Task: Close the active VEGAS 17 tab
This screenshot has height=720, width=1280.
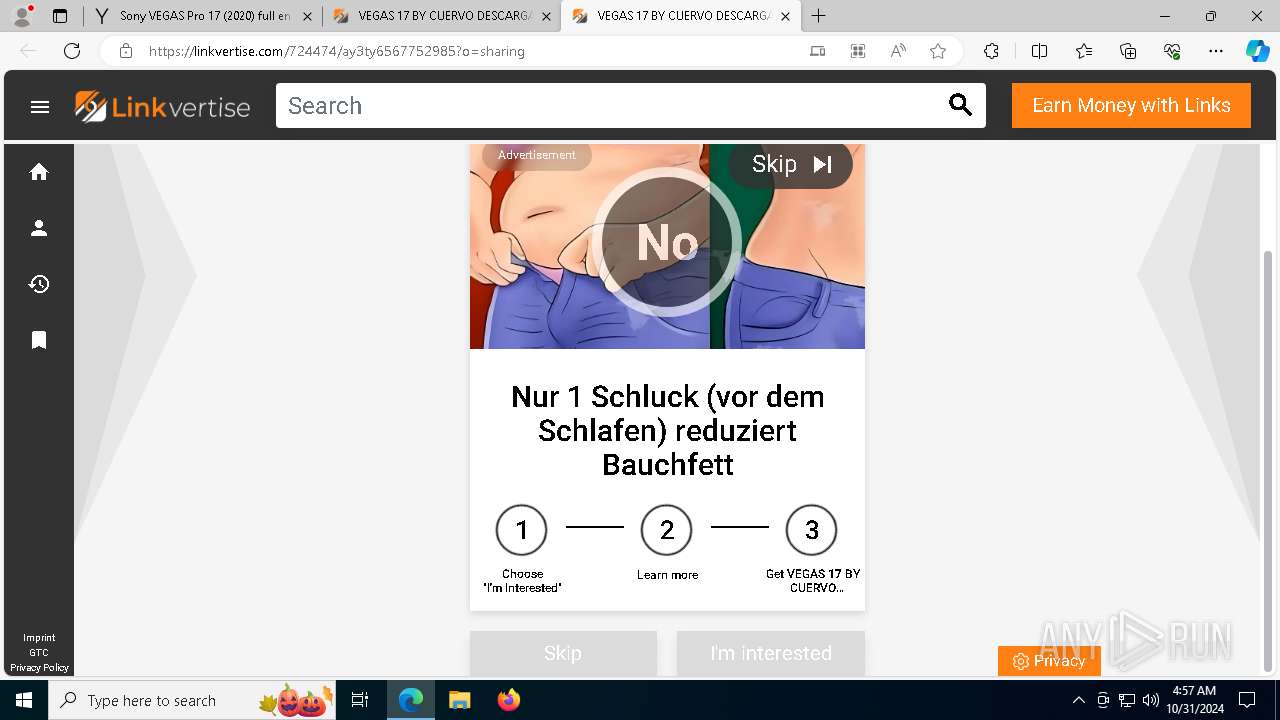Action: [x=785, y=16]
